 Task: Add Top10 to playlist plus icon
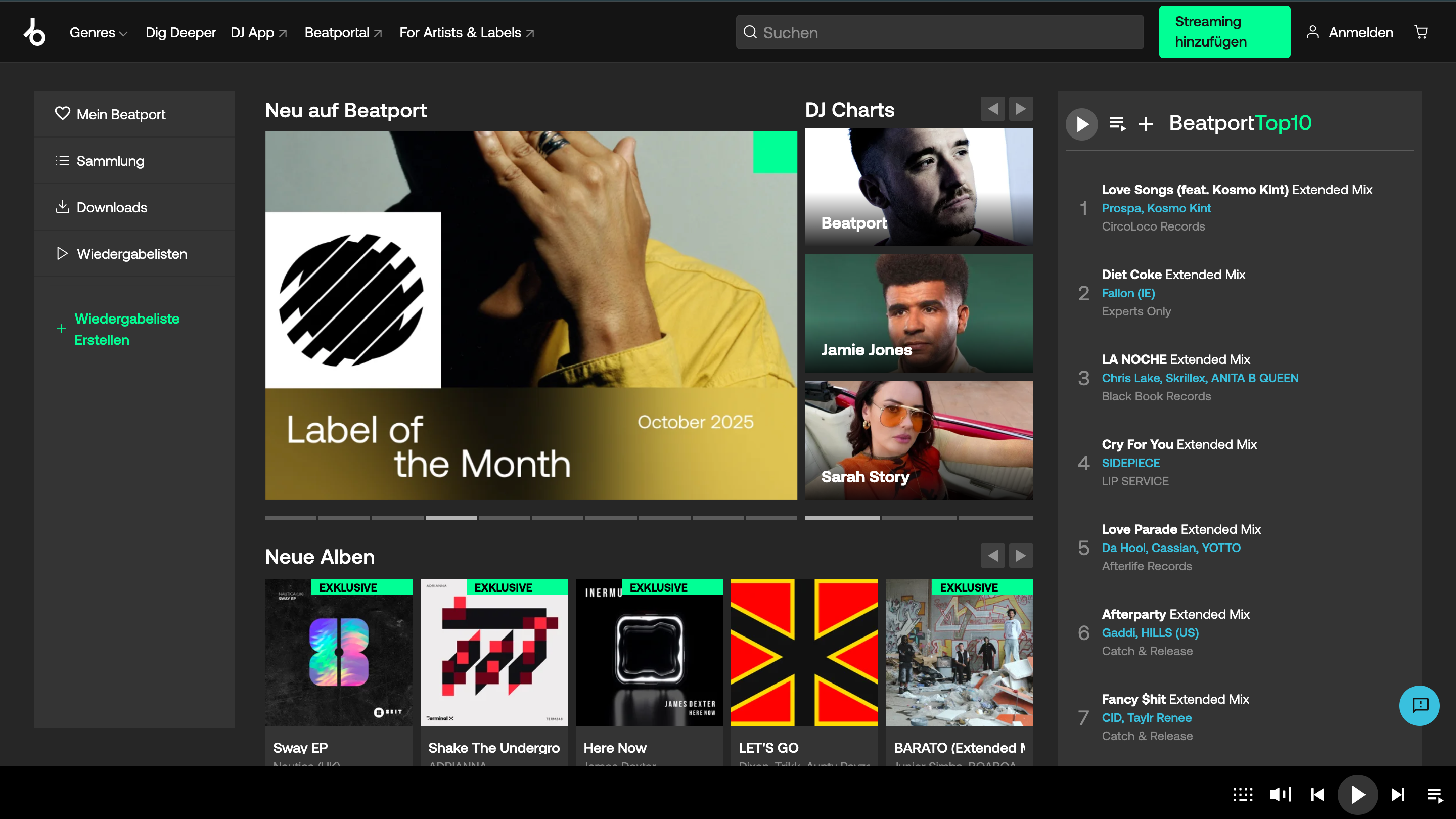point(1146,124)
